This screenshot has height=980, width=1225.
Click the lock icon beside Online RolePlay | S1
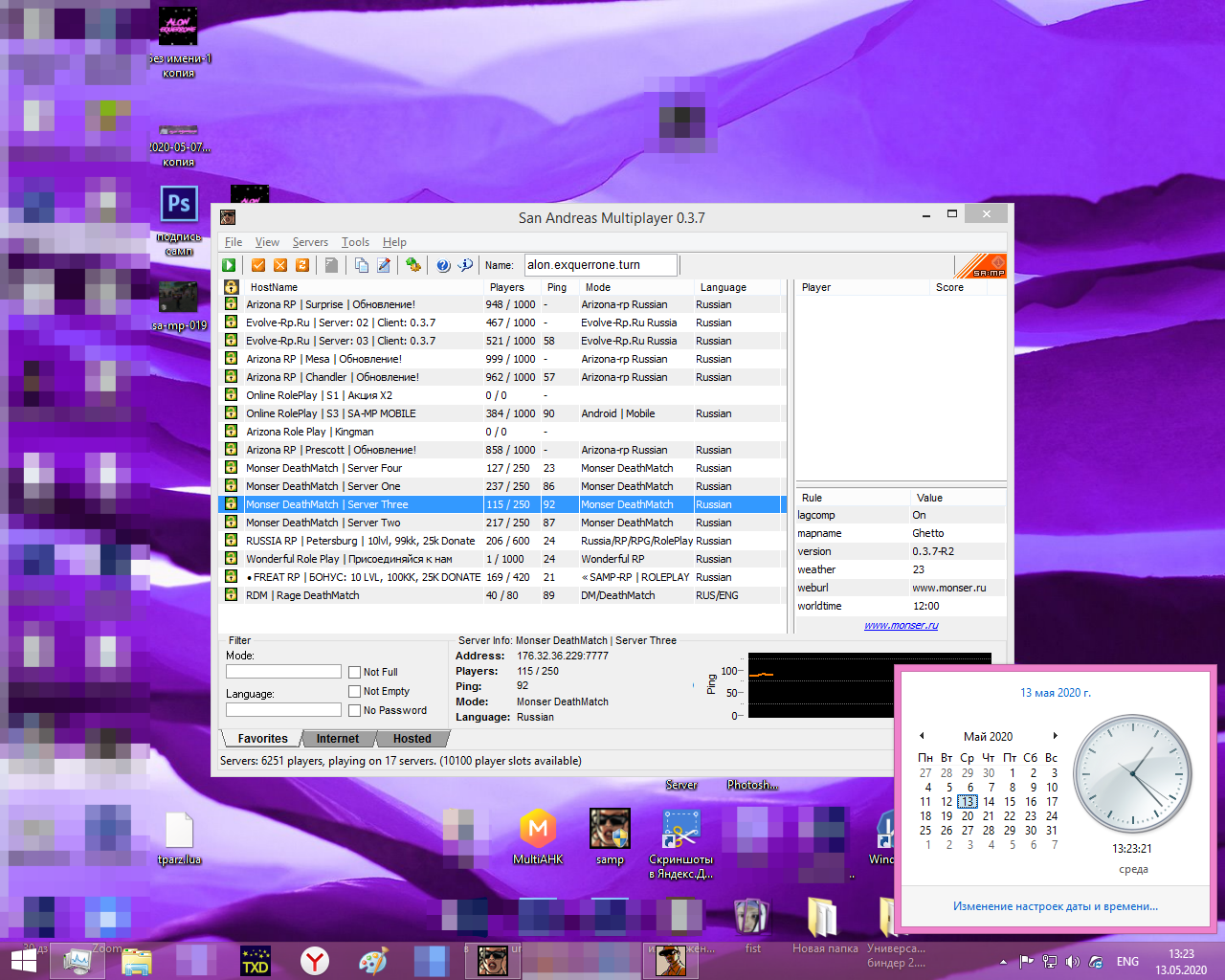click(x=231, y=395)
